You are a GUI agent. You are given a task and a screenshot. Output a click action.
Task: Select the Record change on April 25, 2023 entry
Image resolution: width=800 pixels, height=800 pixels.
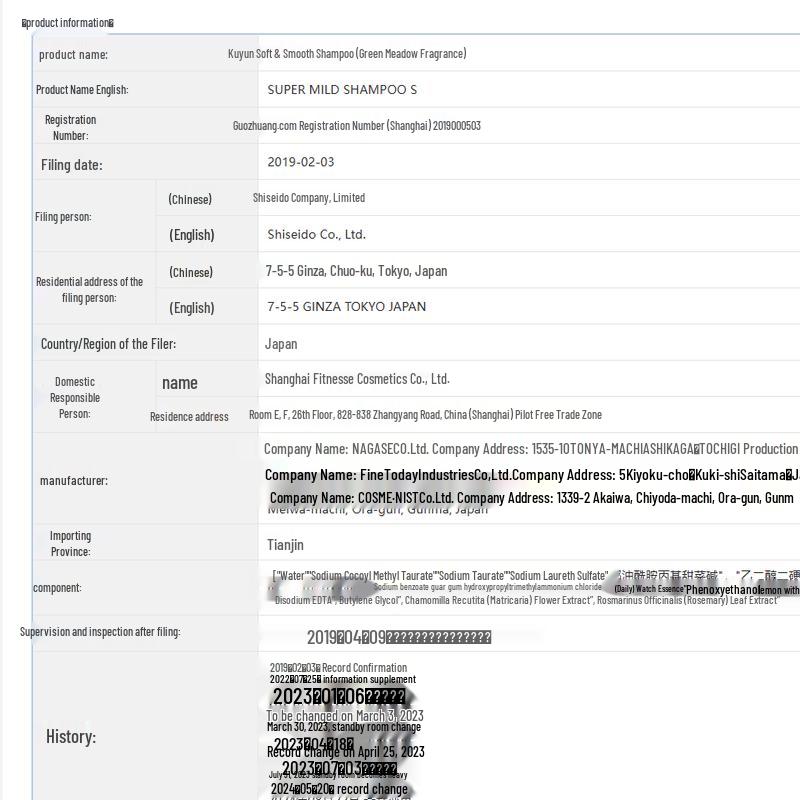point(346,752)
